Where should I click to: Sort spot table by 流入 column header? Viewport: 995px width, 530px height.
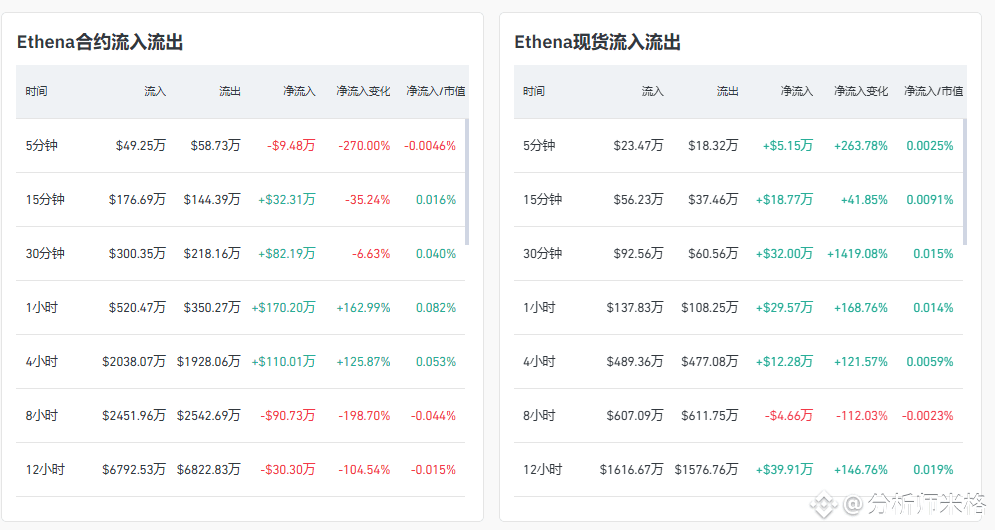[x=652, y=91]
